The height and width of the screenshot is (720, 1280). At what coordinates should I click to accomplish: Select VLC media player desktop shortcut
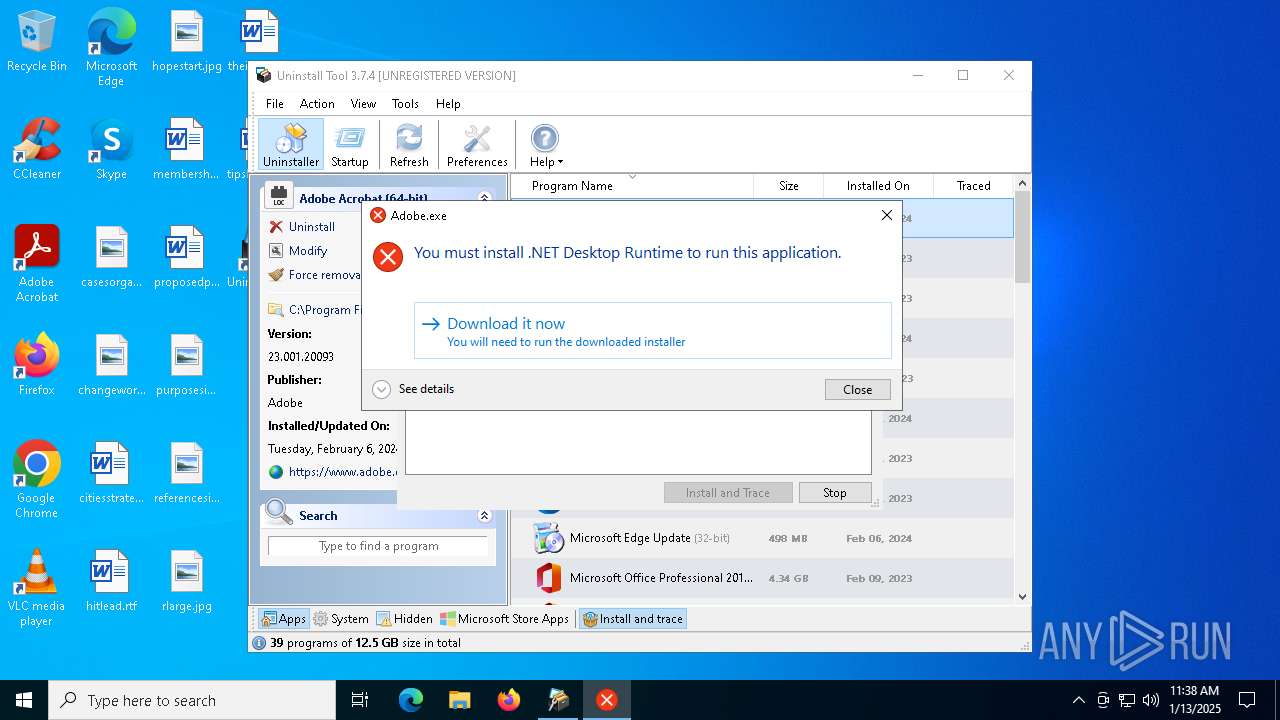[x=37, y=588]
